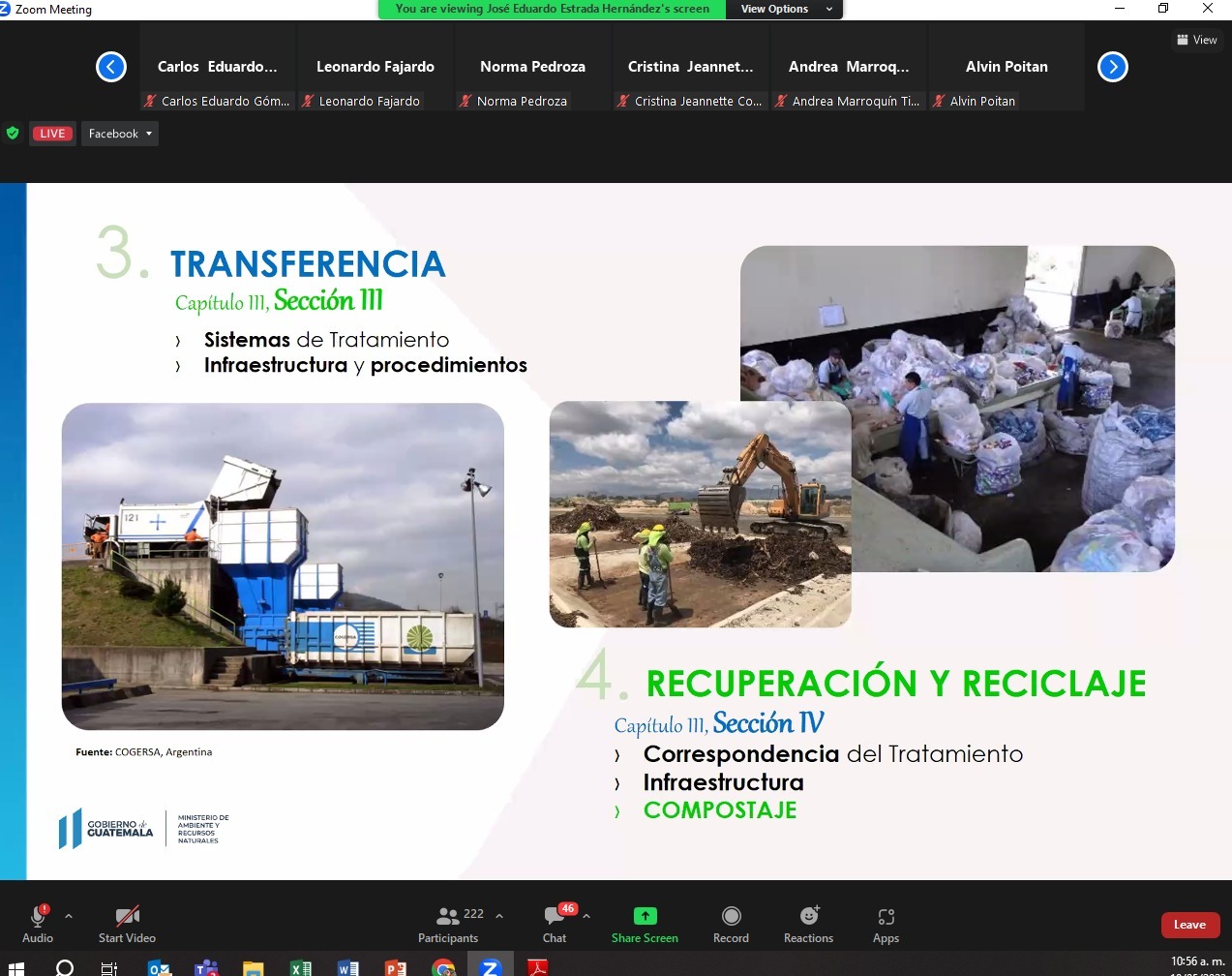Open the Chat panel with 46 unread
The width and height of the screenshot is (1232, 976).
[555, 916]
